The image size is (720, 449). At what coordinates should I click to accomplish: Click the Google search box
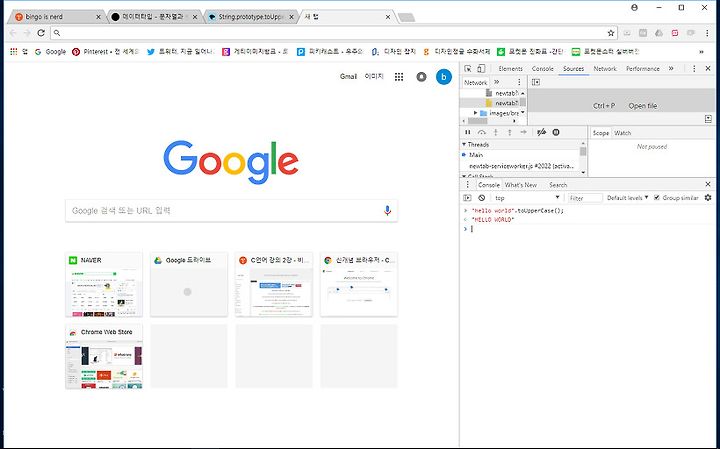(x=231, y=211)
